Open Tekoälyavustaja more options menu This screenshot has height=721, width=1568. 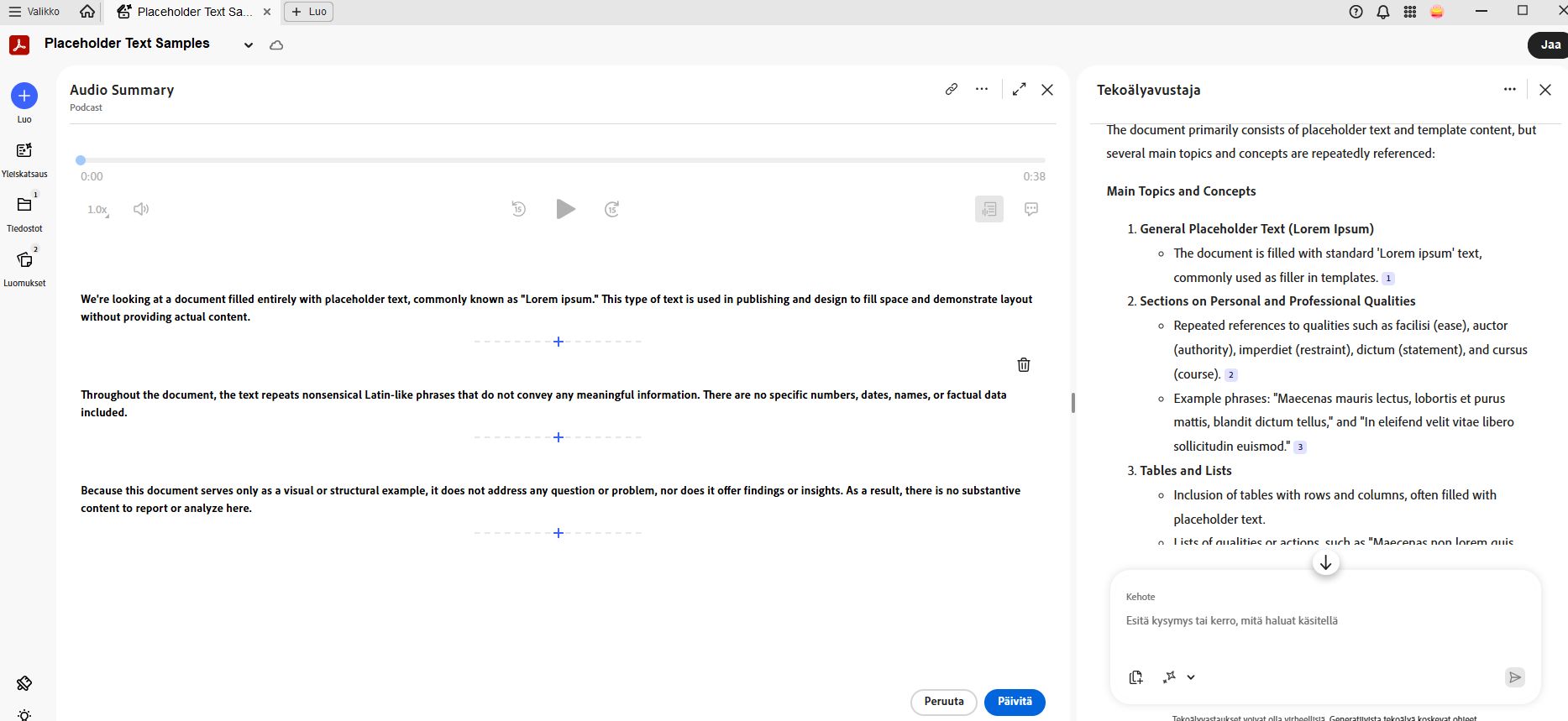[1510, 90]
